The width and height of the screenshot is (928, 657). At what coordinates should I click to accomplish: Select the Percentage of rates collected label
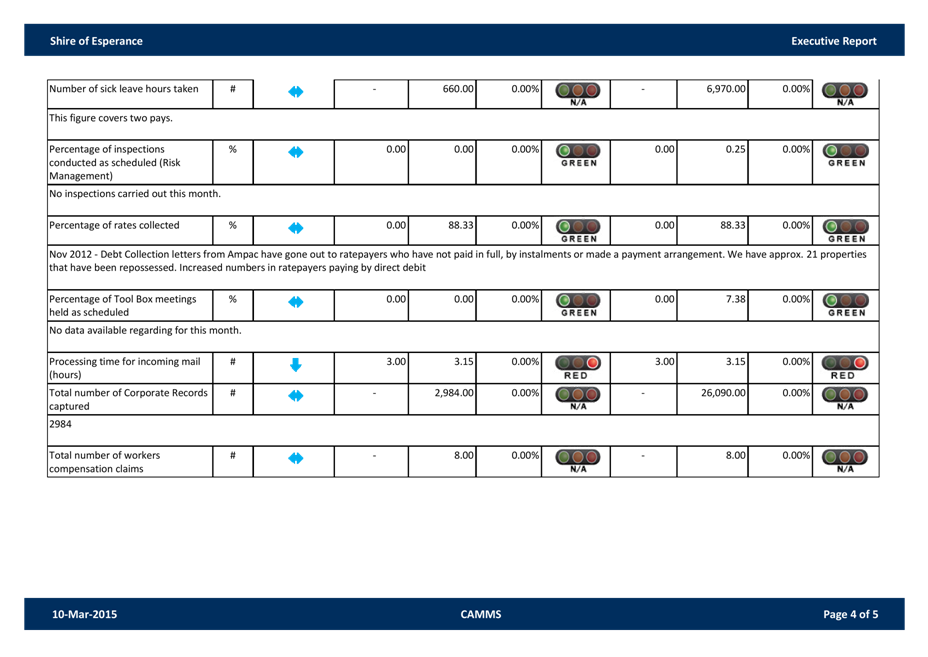(x=115, y=225)
